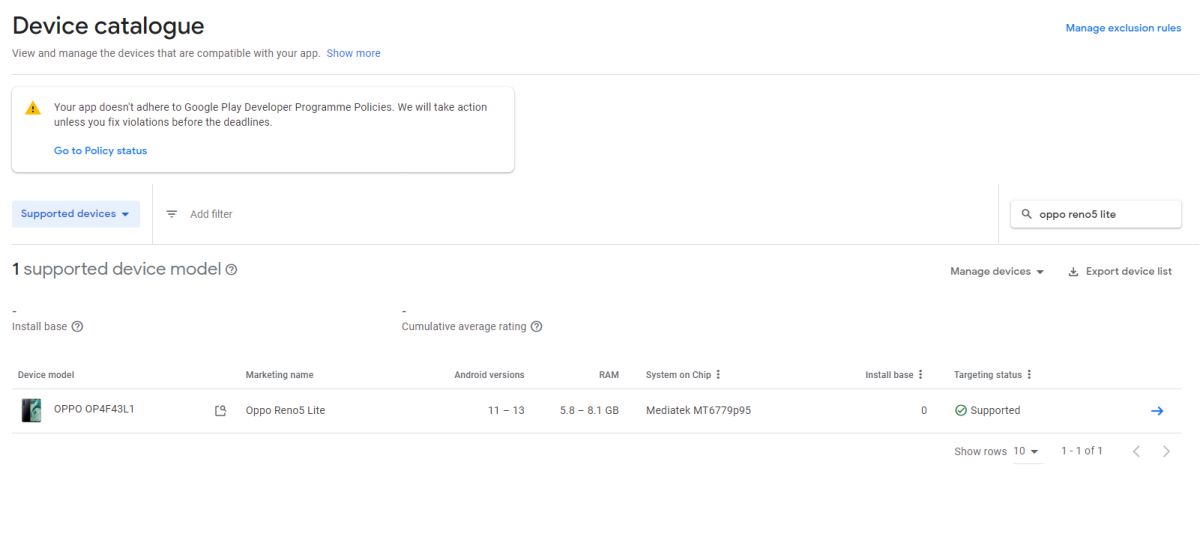The image size is (1200, 533).
Task: Click Export device list button
Action: click(1120, 271)
